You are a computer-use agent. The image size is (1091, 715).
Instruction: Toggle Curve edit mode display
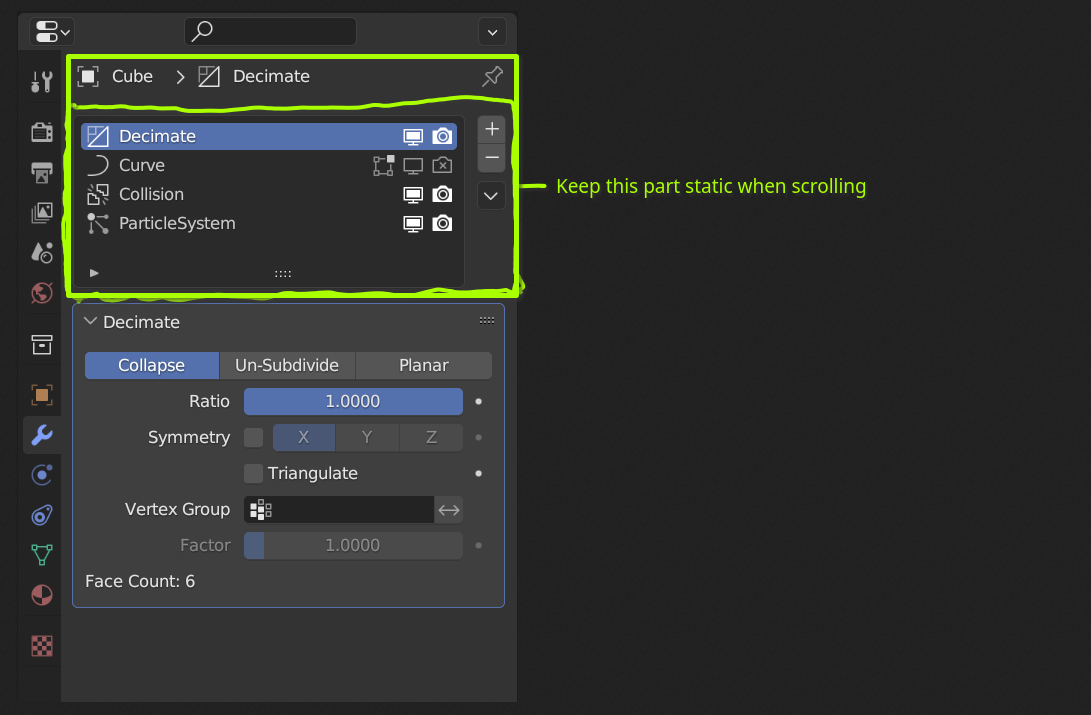tap(383, 166)
